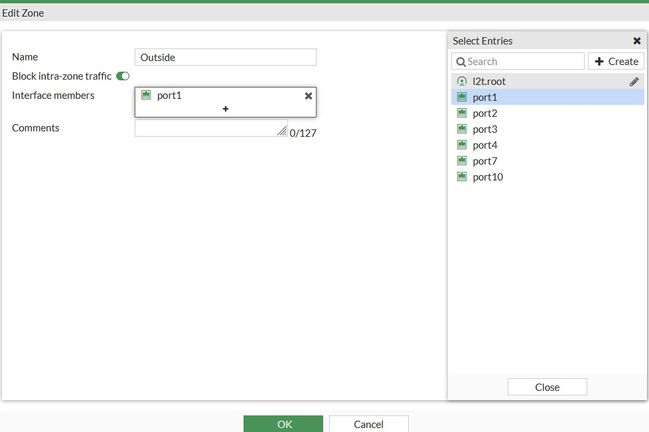
Task: Click the port7 interface icon
Action: (x=462, y=161)
